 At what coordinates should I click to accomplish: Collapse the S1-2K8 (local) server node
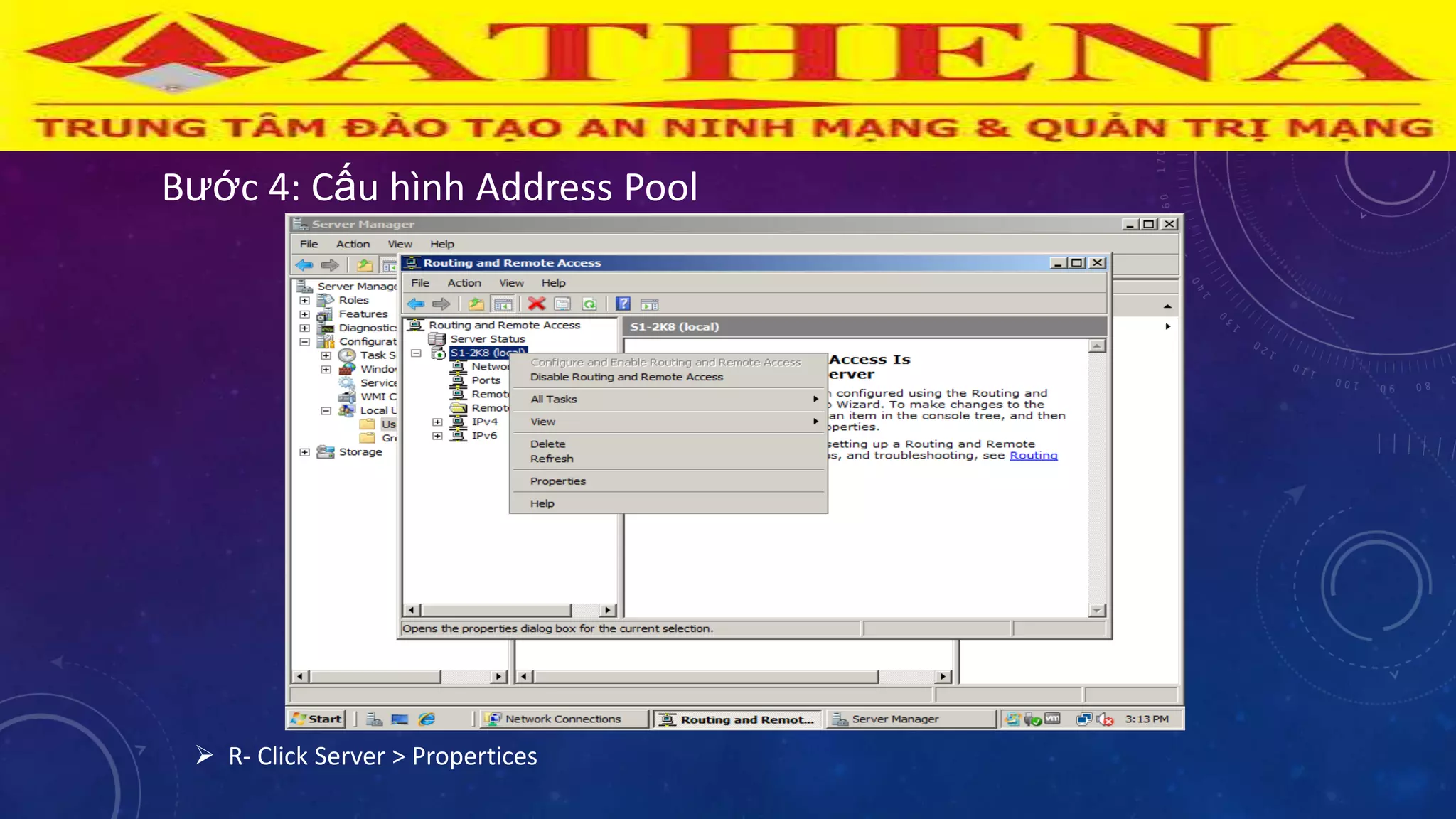coord(417,353)
